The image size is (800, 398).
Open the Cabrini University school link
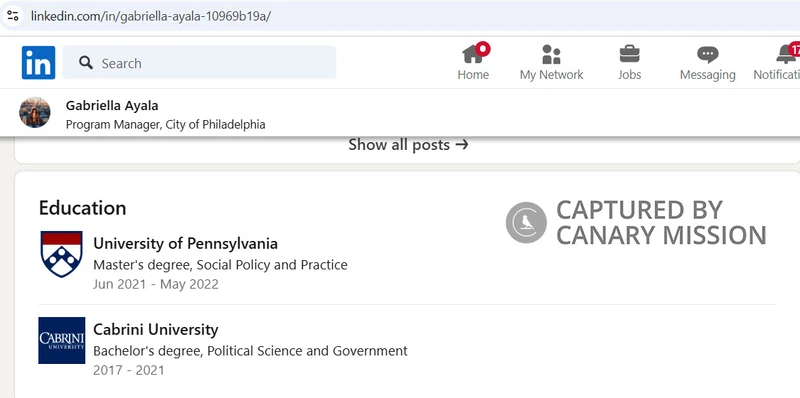156,330
